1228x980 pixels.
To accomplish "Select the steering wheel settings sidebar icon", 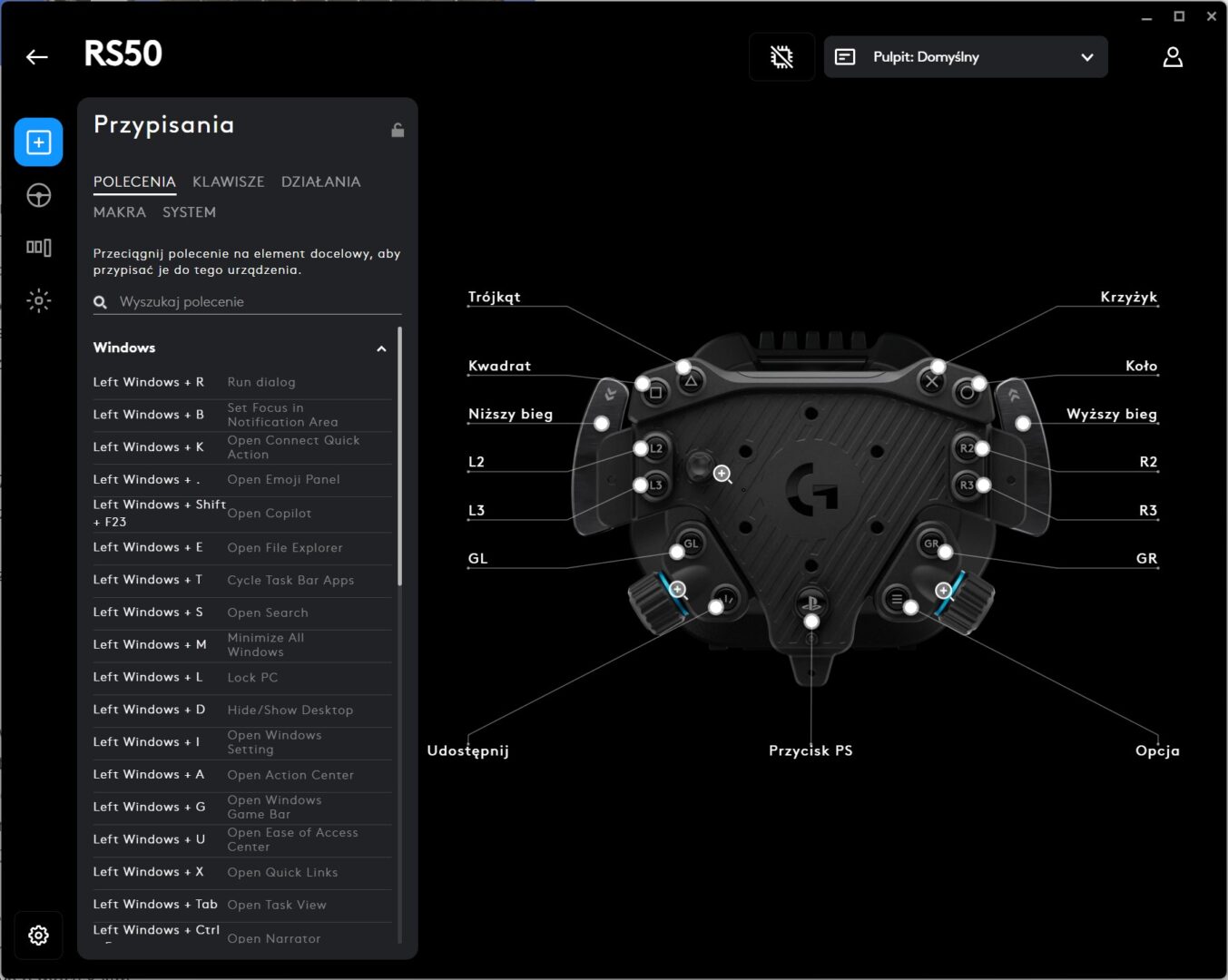I will click(x=38, y=195).
